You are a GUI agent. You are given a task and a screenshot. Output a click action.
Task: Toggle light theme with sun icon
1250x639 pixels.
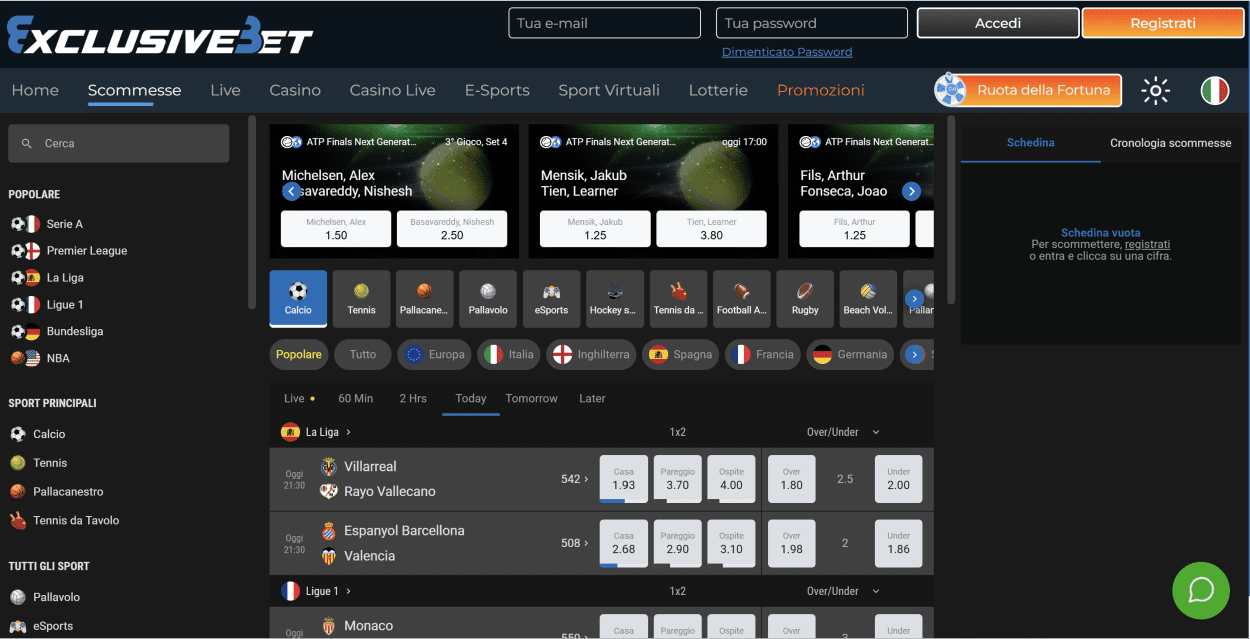pos(1155,90)
